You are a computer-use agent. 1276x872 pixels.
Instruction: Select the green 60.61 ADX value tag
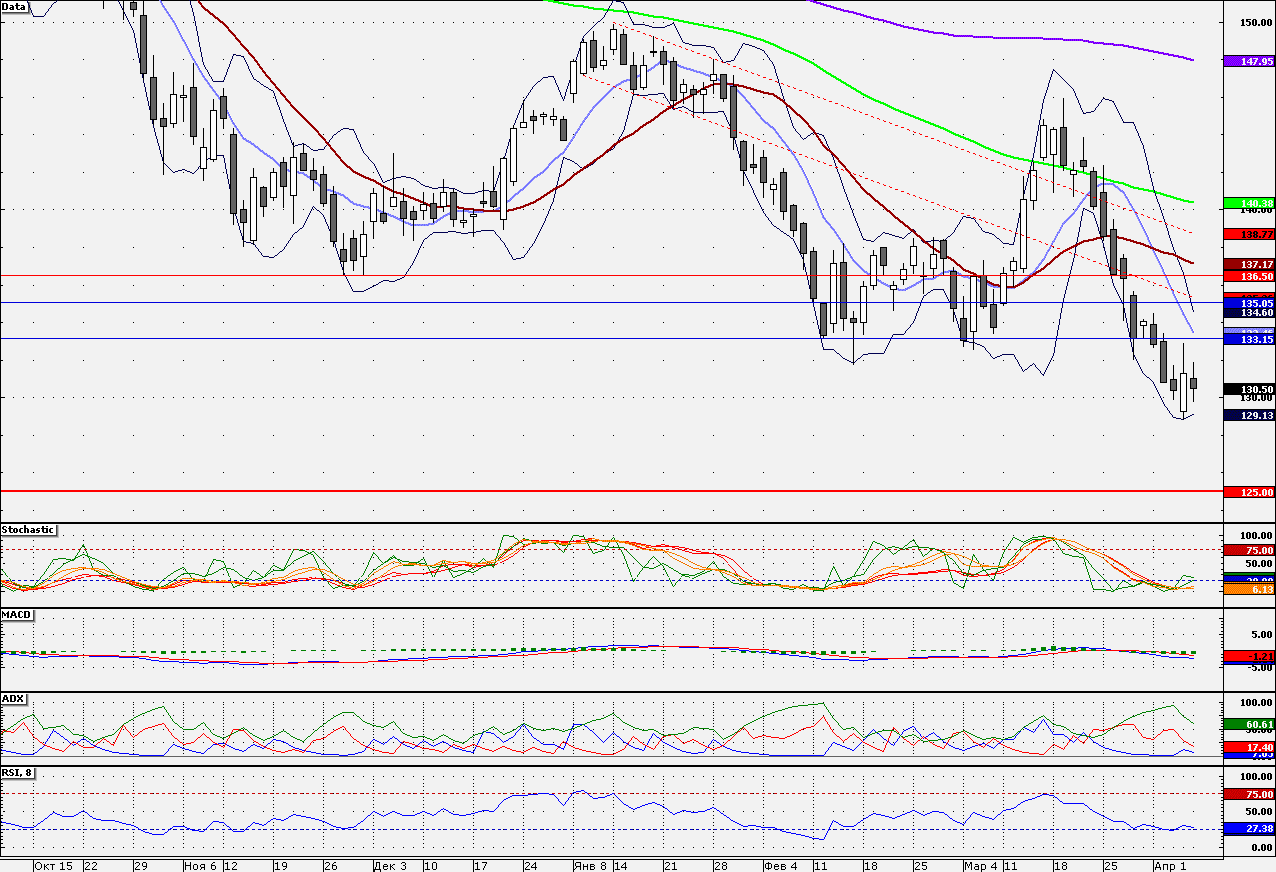click(x=1249, y=723)
